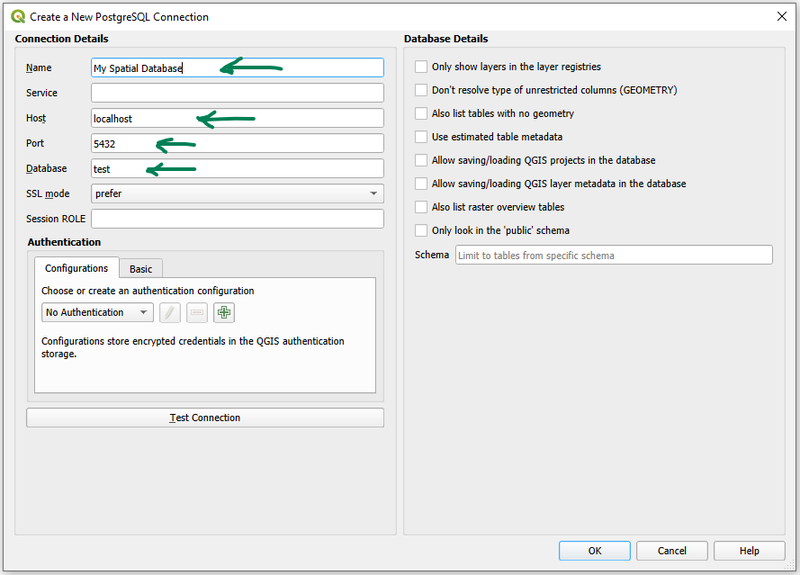Click the green plus add-configuration icon
The height and width of the screenshot is (575, 800).
(x=224, y=312)
